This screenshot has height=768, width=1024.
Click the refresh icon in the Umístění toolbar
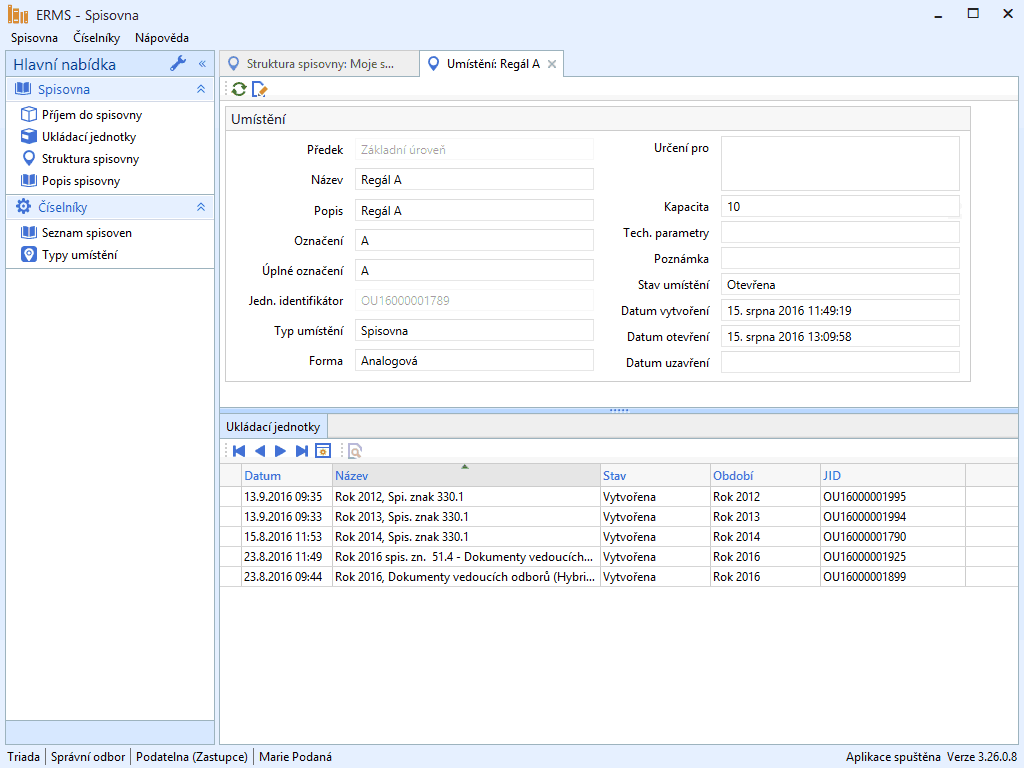pos(239,89)
